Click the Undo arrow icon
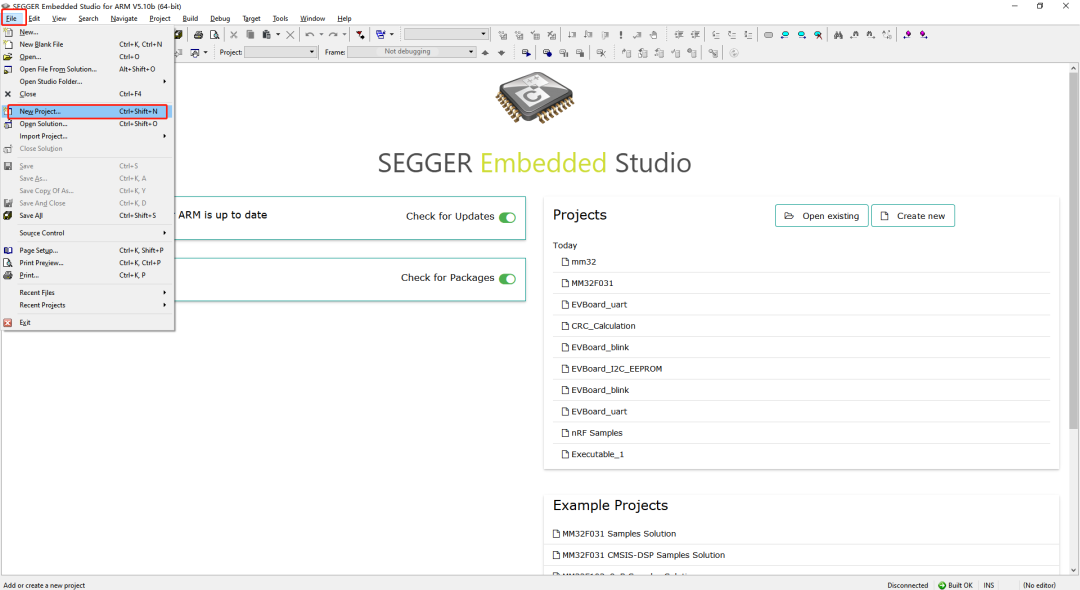1080x590 pixels. (x=310, y=34)
